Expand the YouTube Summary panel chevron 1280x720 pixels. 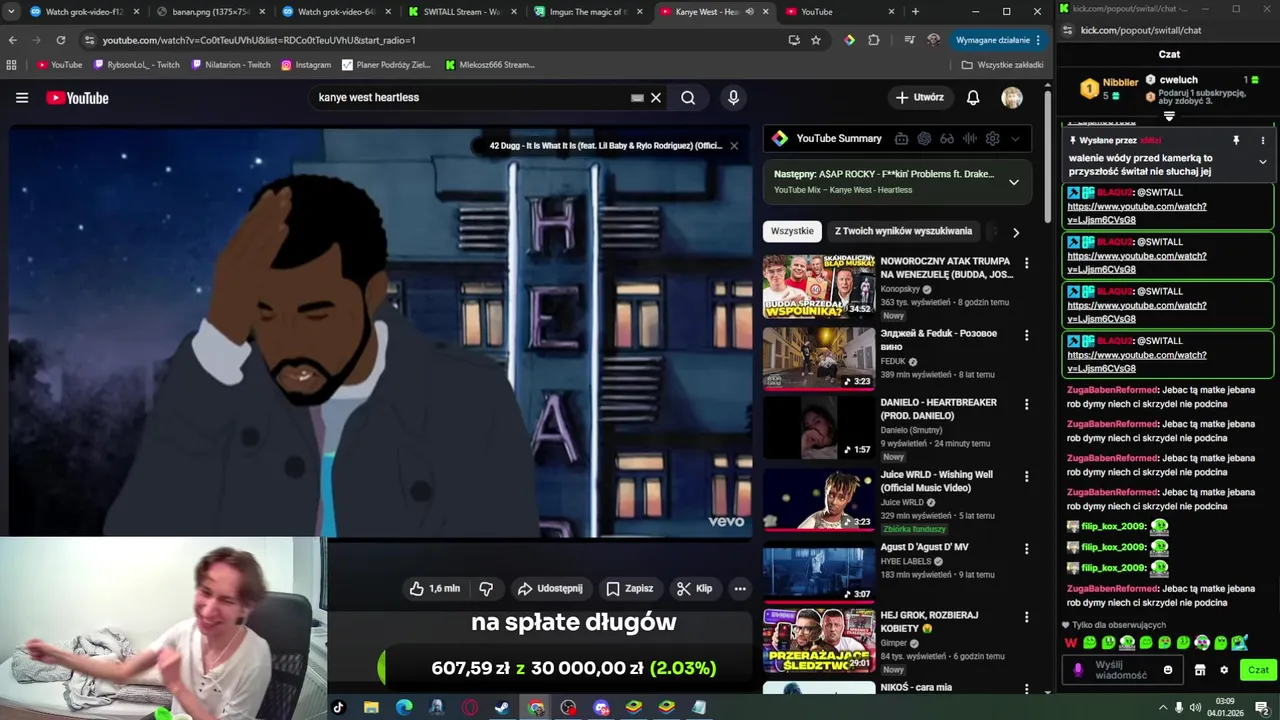(1015, 139)
